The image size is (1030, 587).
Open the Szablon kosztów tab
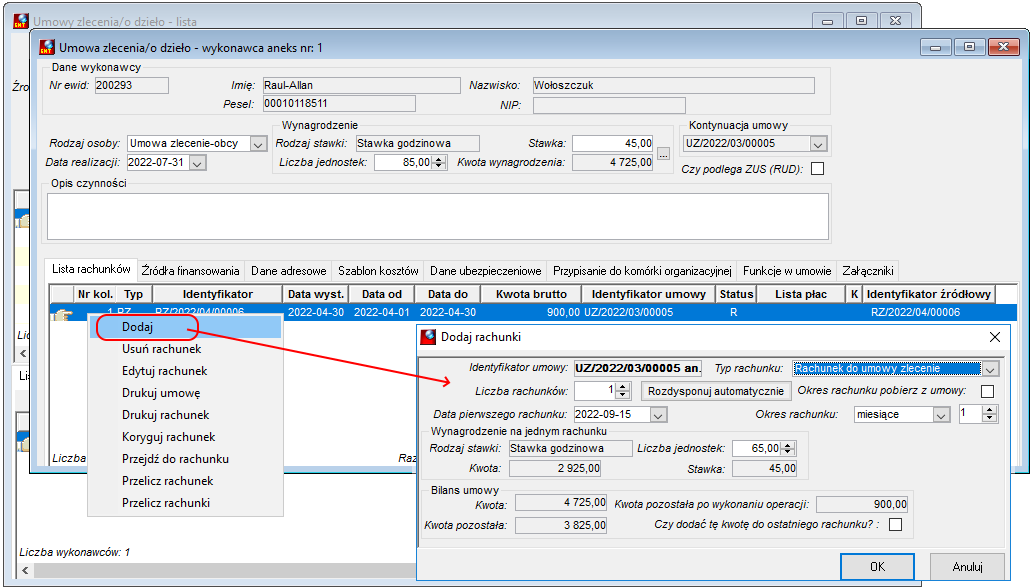(x=378, y=271)
